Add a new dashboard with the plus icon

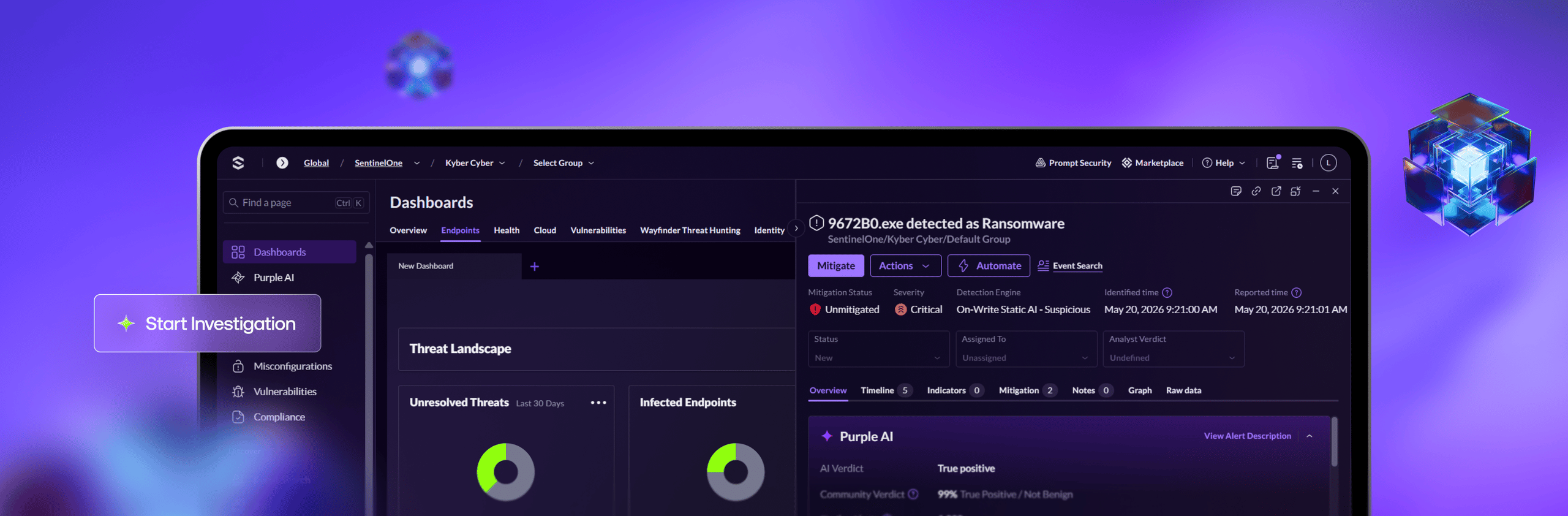coord(535,267)
